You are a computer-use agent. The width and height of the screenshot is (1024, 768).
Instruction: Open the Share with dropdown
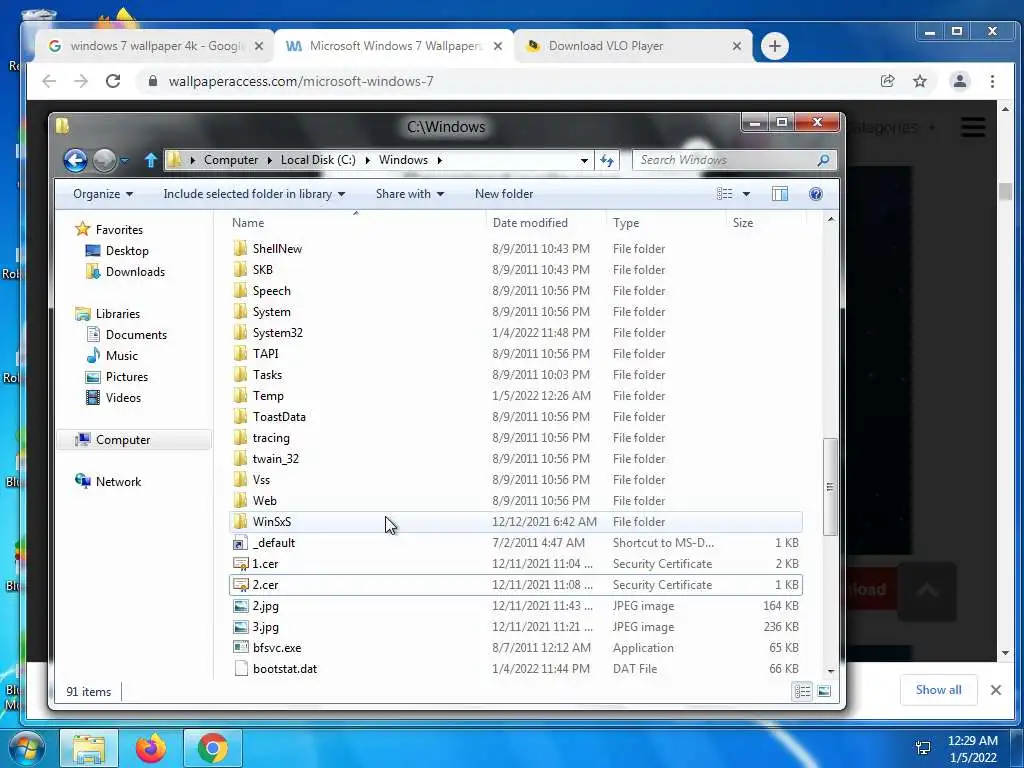coord(409,194)
